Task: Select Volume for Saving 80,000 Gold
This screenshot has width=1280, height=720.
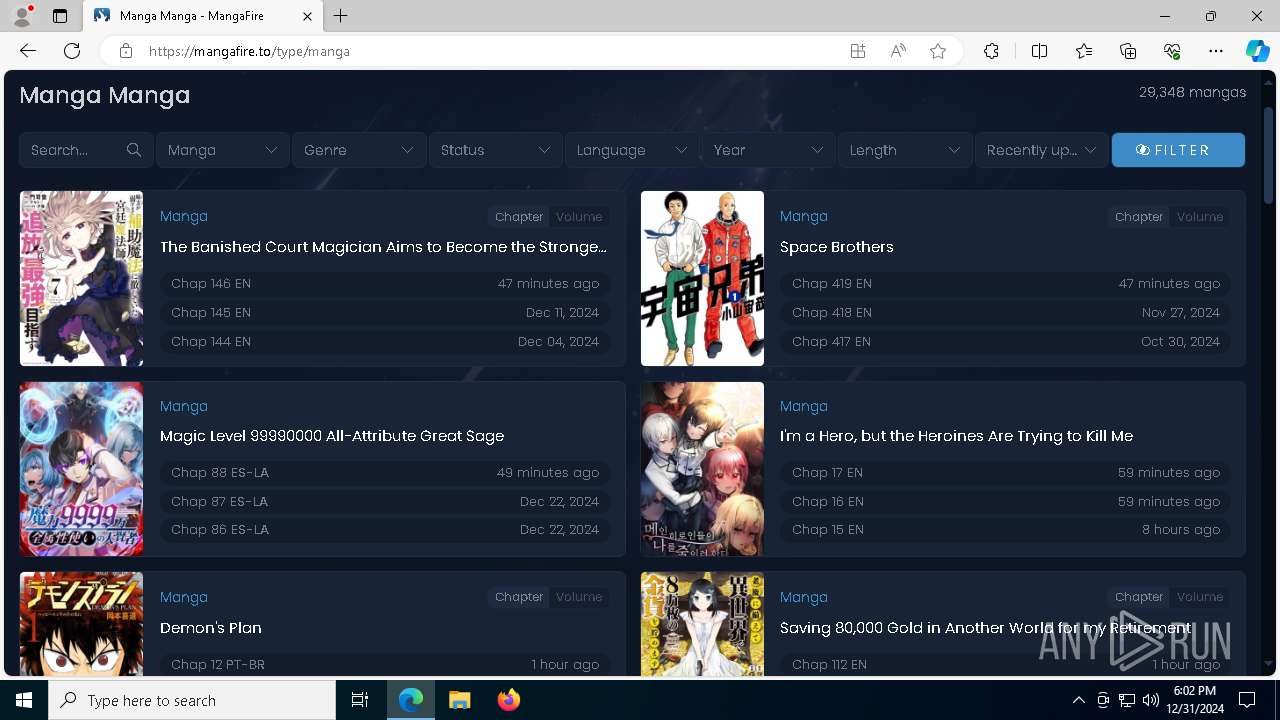Action: pos(1199,597)
